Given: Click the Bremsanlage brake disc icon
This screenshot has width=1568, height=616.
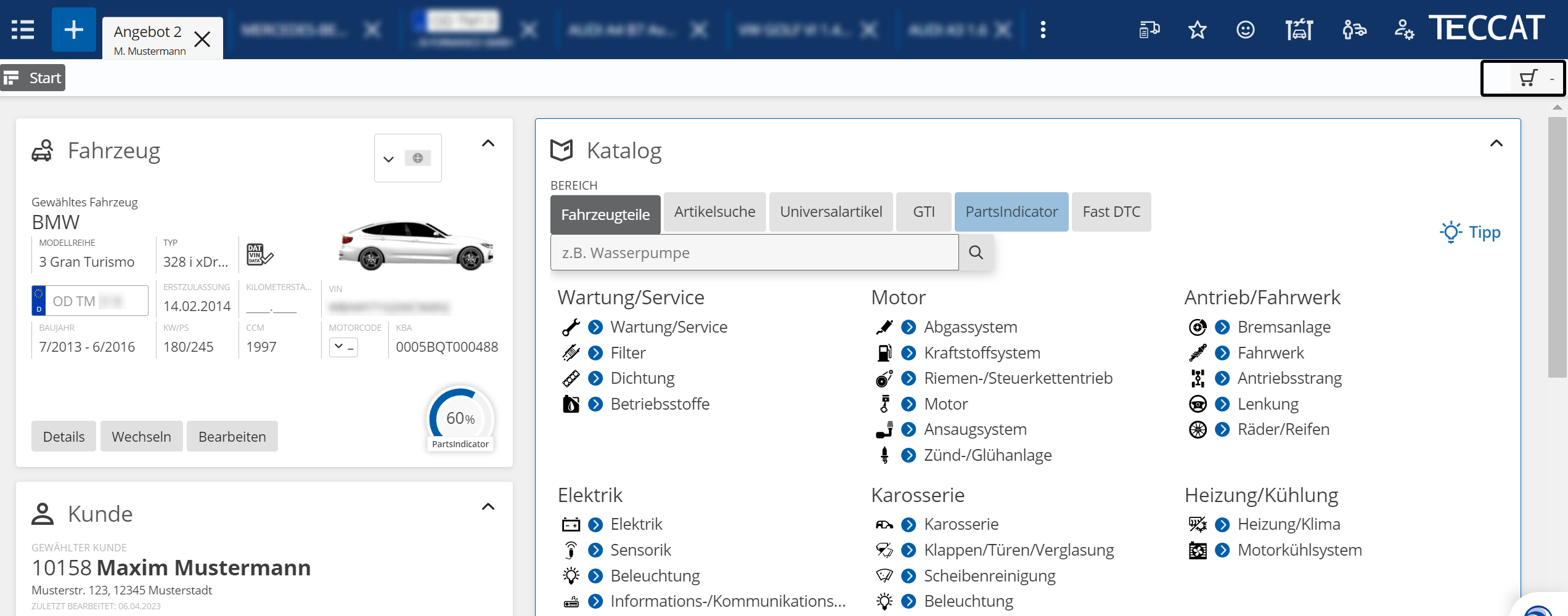Looking at the screenshot, I should (x=1198, y=327).
